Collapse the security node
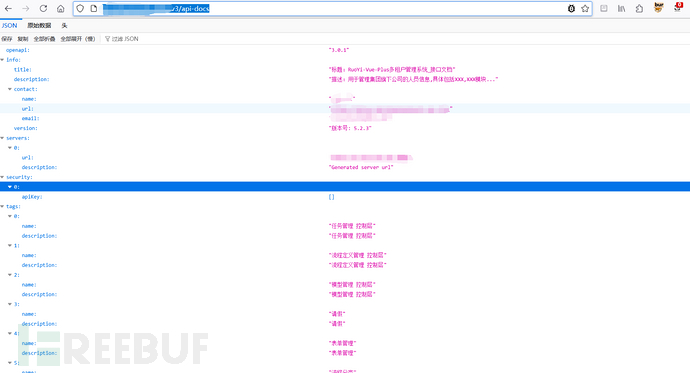This screenshot has width=690, height=373. click(x=2, y=177)
